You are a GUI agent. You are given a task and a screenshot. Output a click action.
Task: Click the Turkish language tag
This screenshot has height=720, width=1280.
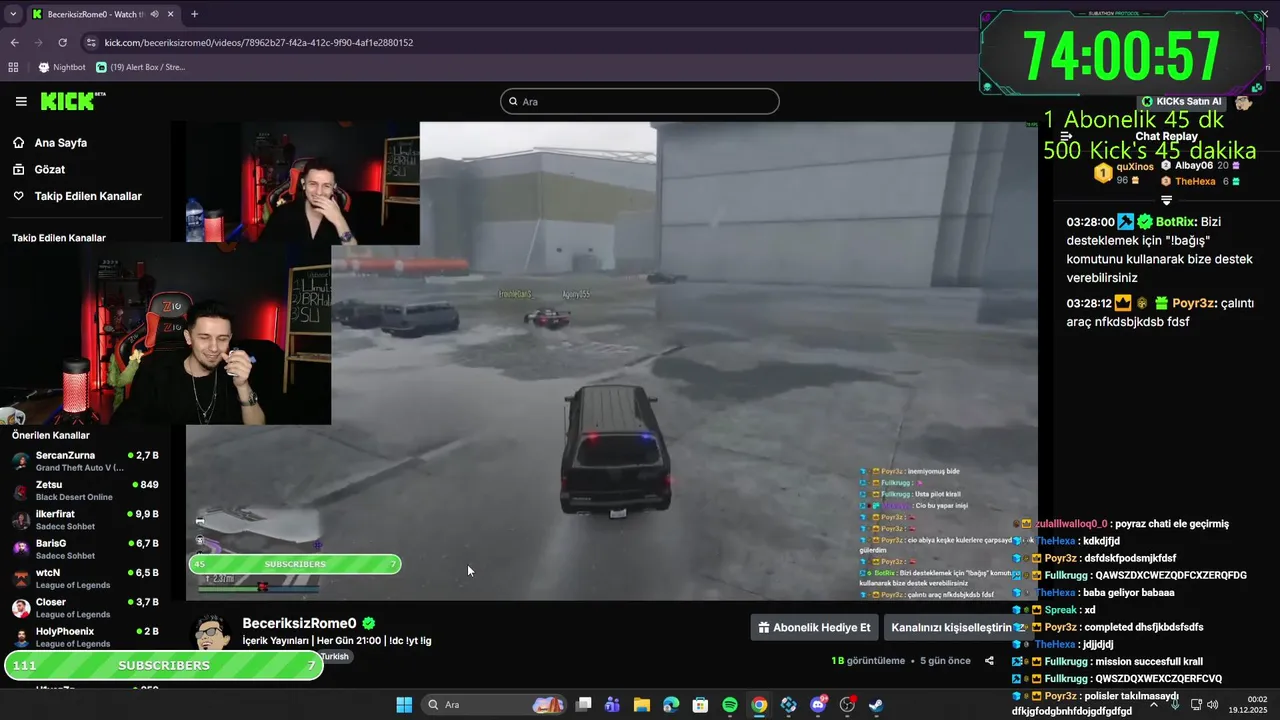point(334,657)
